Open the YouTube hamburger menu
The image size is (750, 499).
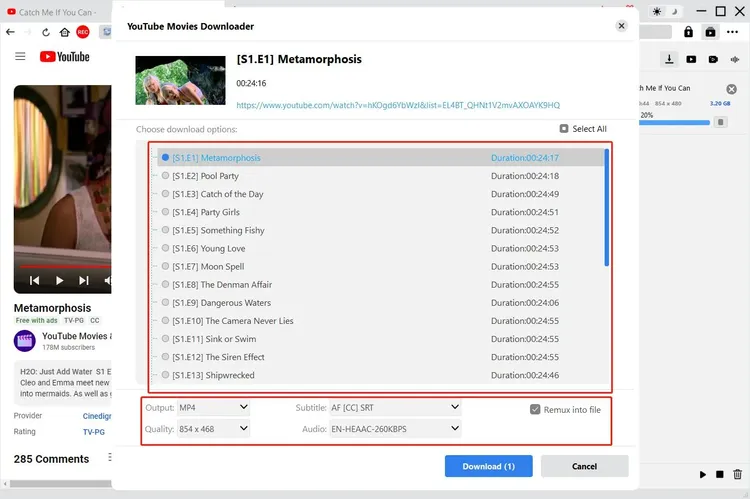tap(20, 57)
